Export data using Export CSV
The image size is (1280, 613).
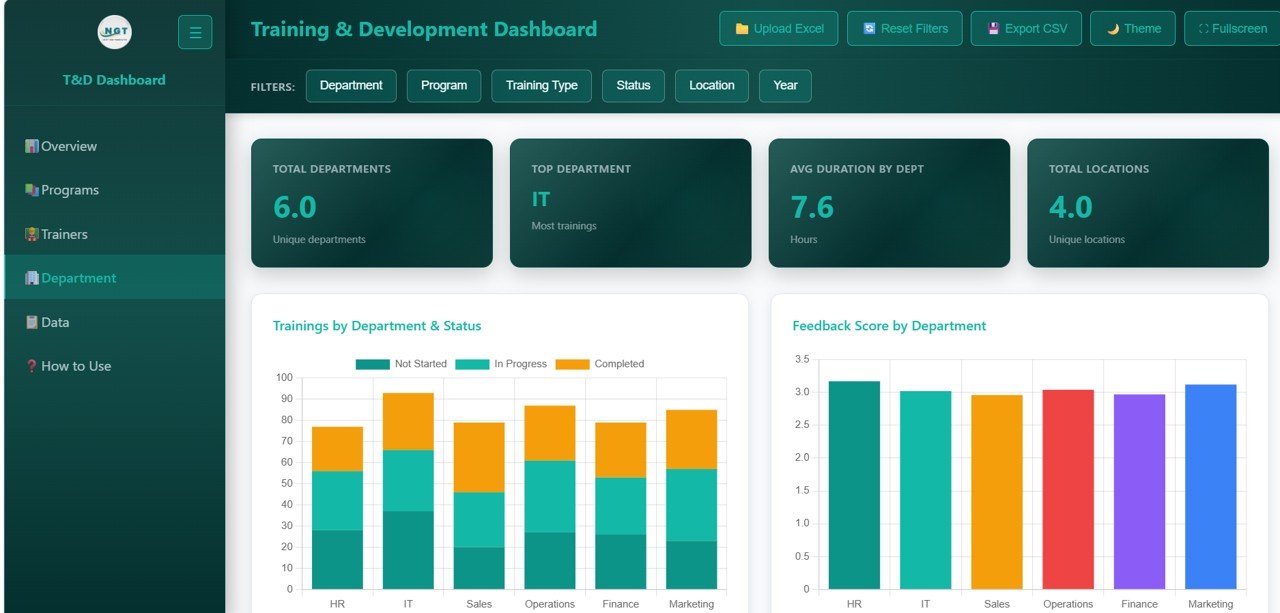coord(1026,28)
